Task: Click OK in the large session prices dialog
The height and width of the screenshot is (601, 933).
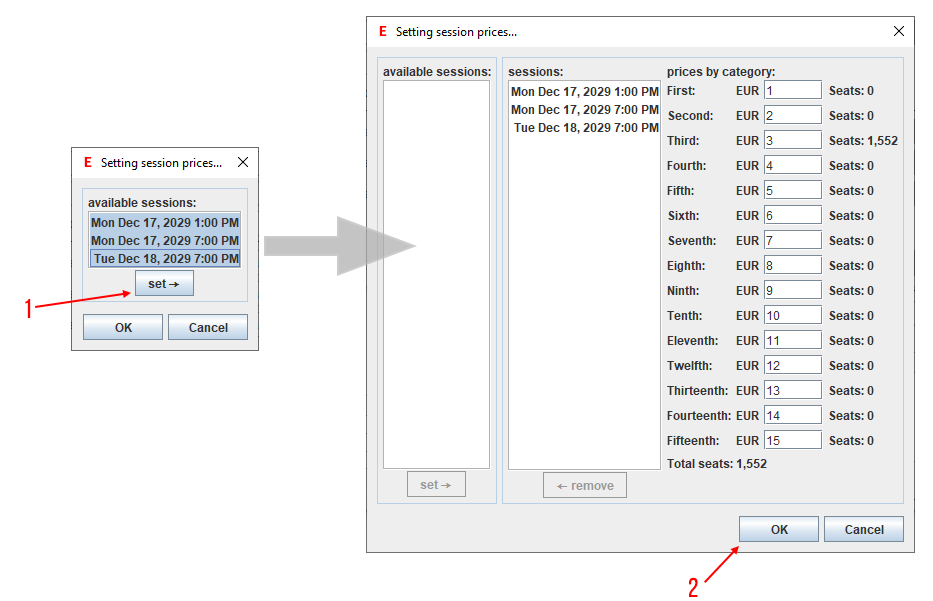Action: (779, 529)
